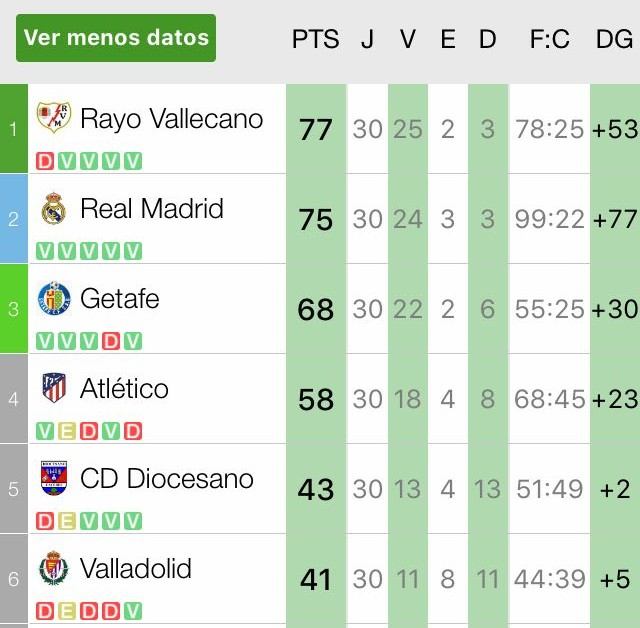Select the F:C column header
Viewport: 640px width, 628px height.
[x=549, y=39]
